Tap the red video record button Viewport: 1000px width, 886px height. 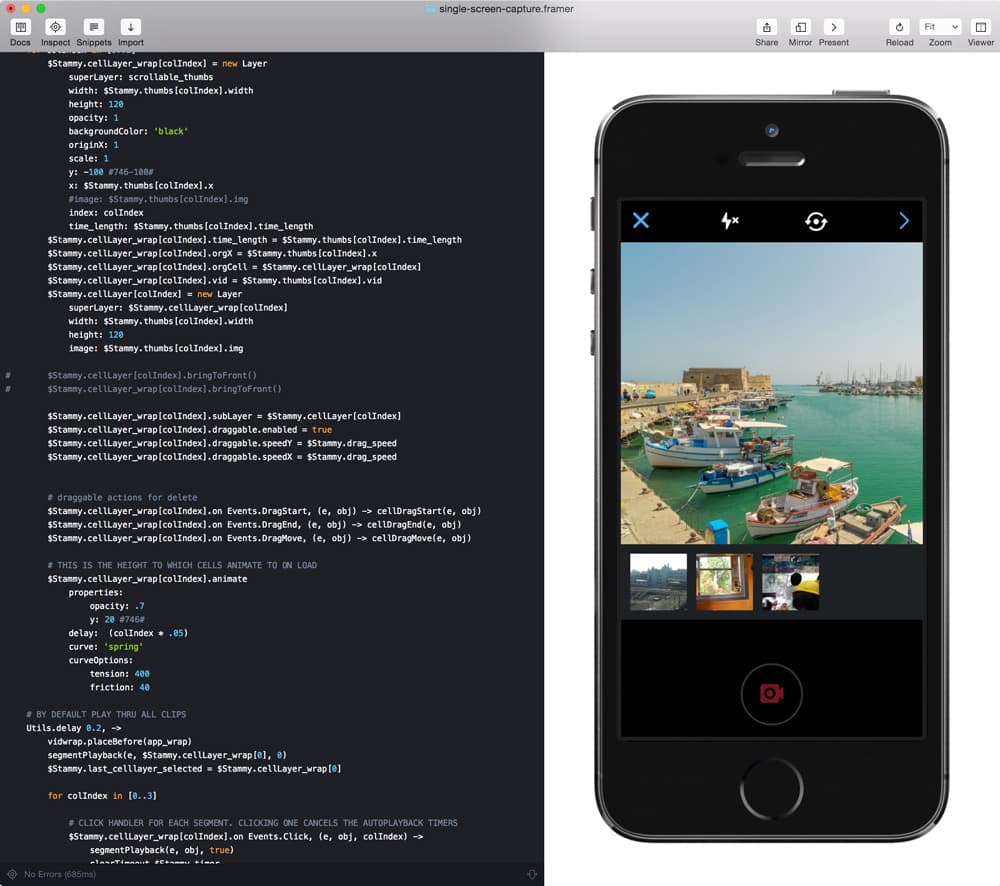click(772, 694)
